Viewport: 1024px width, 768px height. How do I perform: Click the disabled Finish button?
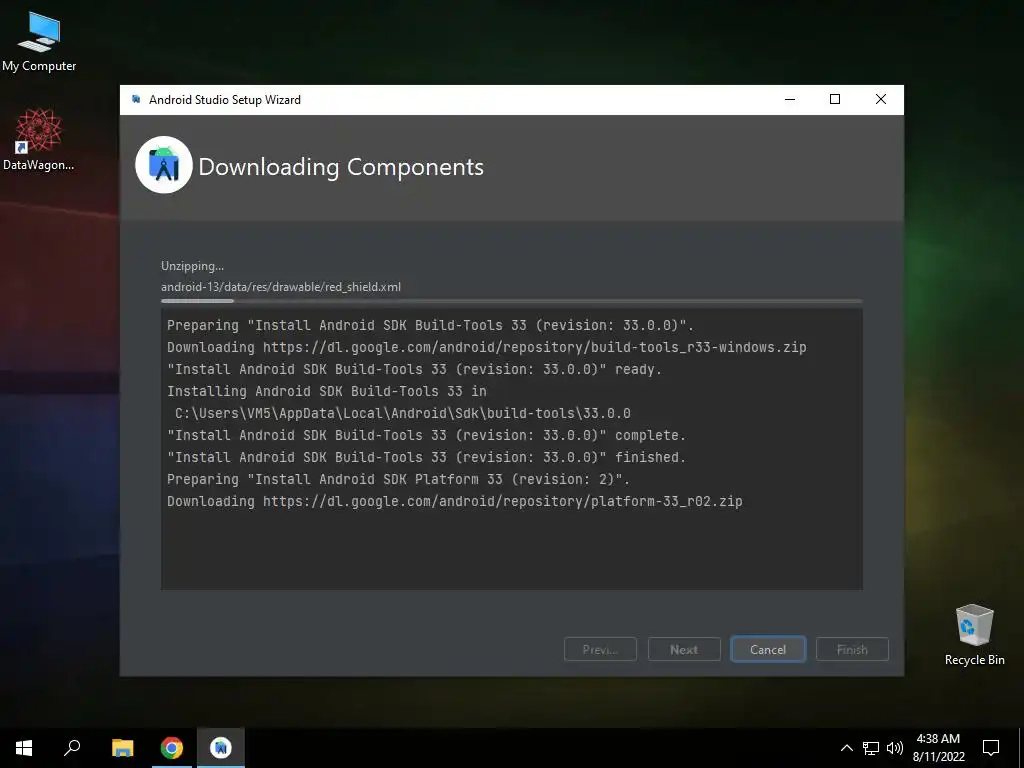(852, 649)
